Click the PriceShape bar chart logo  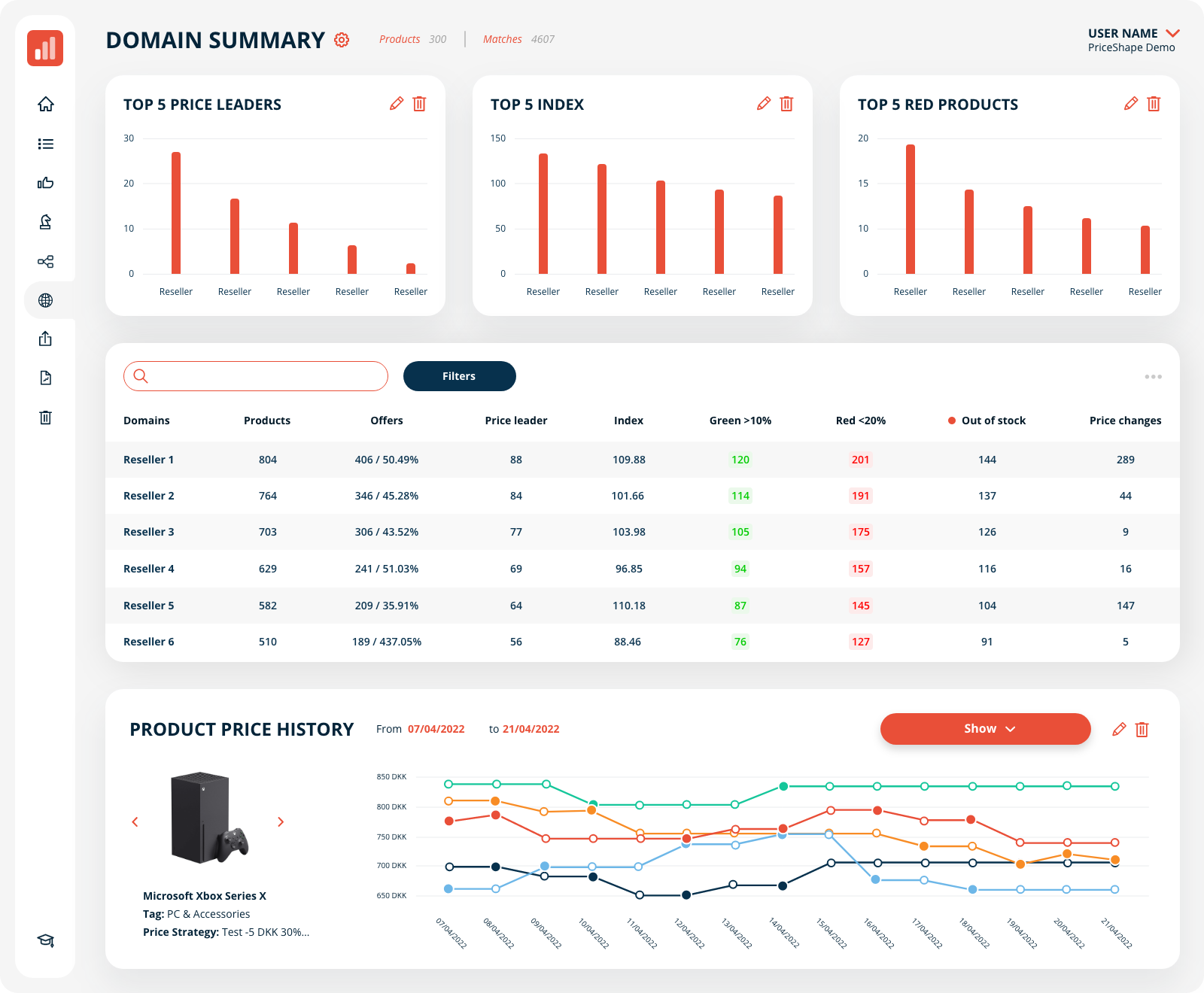coord(45,48)
